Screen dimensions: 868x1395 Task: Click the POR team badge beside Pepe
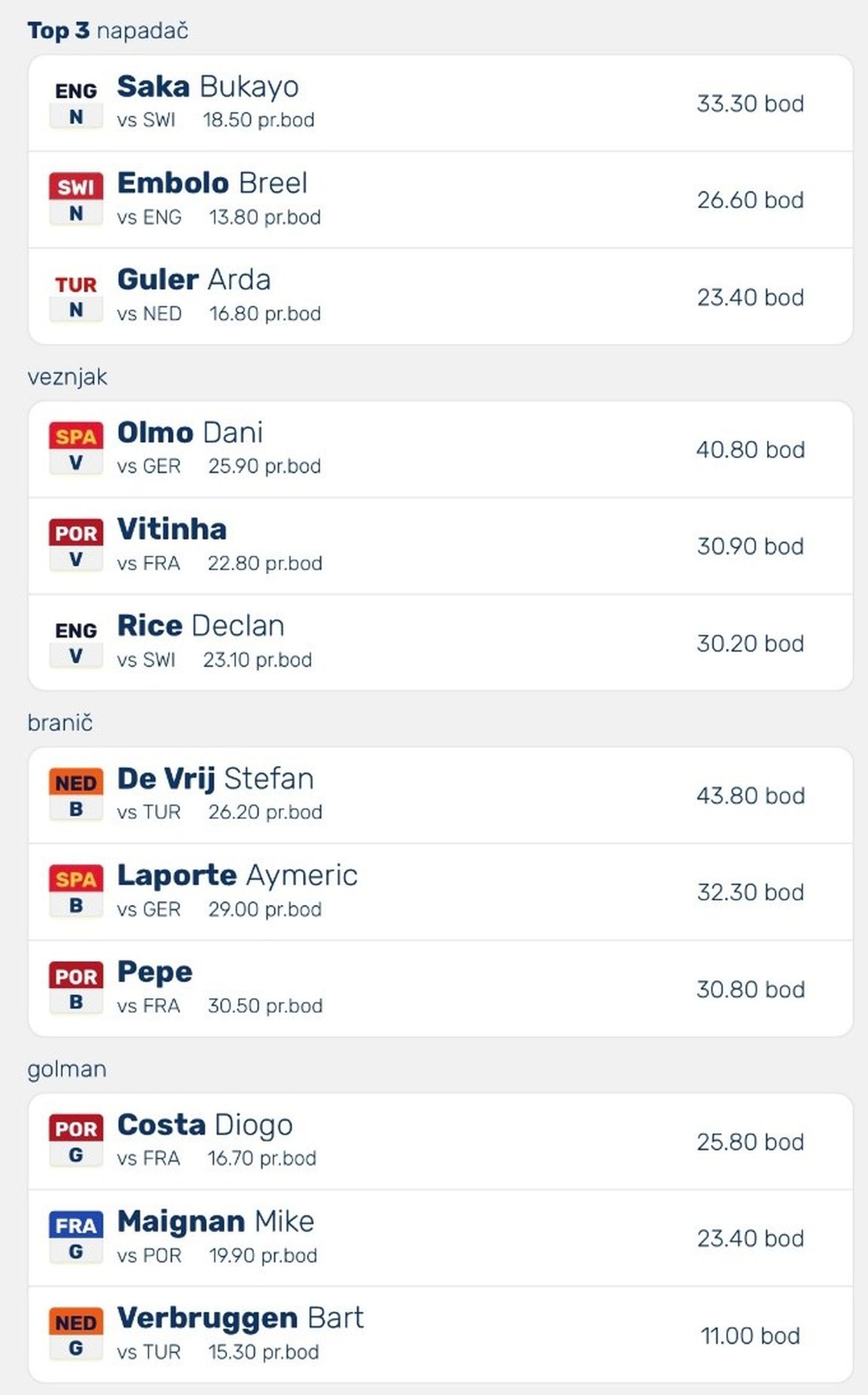coord(76,976)
